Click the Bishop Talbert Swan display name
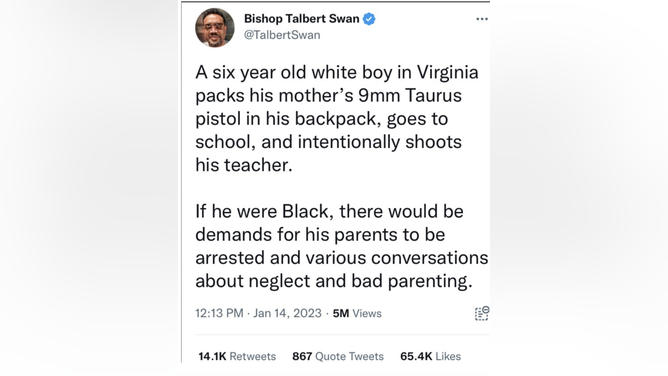 (x=301, y=19)
